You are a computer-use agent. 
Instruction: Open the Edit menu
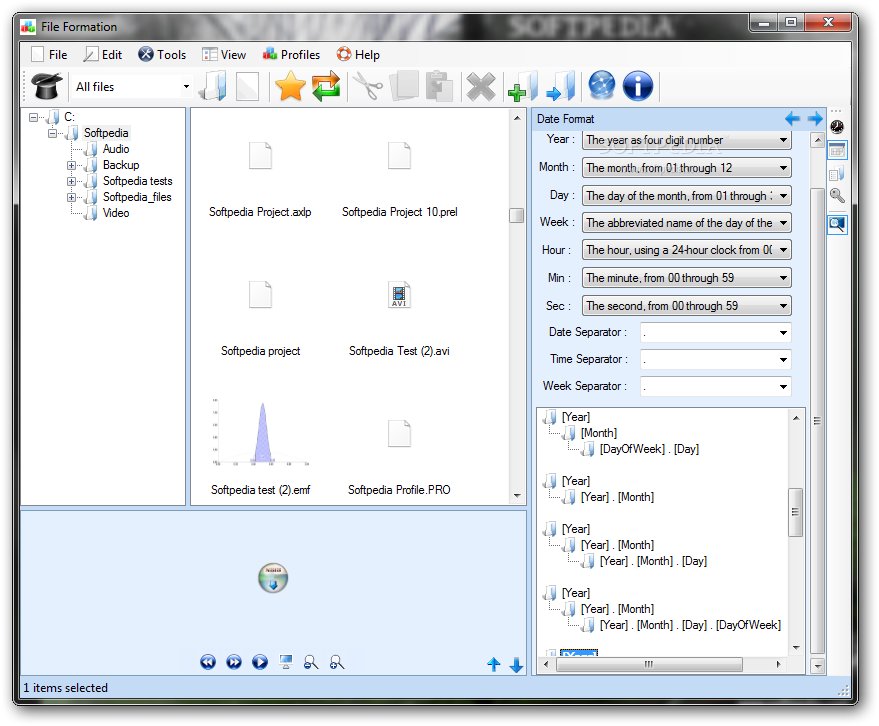coord(103,54)
